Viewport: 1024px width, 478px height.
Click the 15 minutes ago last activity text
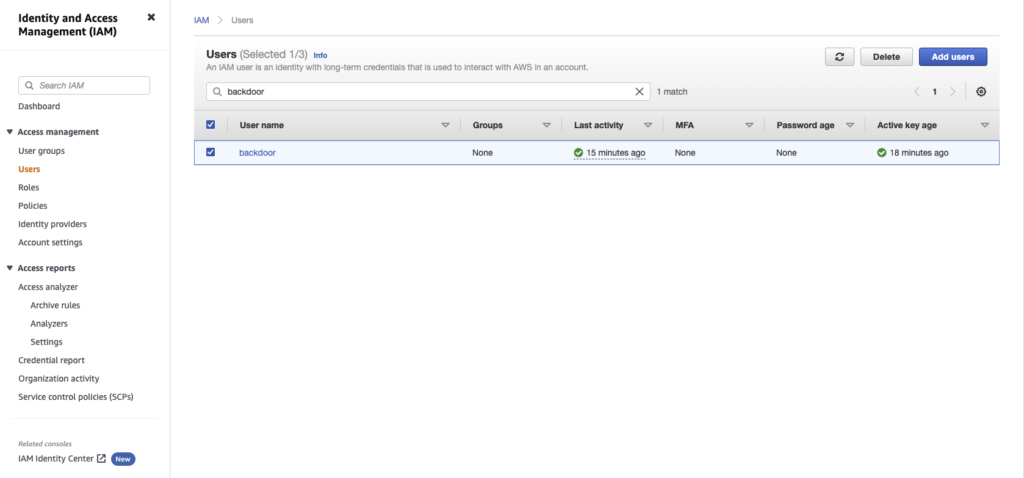616,153
